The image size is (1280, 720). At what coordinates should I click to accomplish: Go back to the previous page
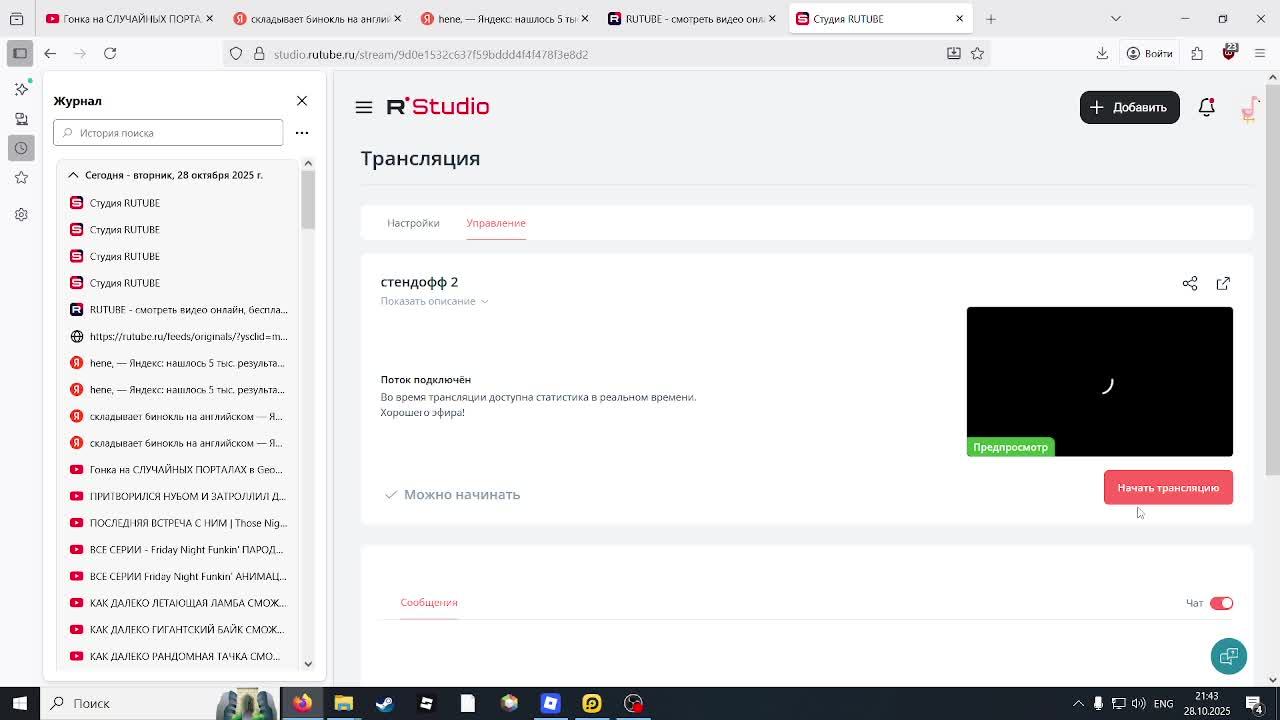(50, 54)
